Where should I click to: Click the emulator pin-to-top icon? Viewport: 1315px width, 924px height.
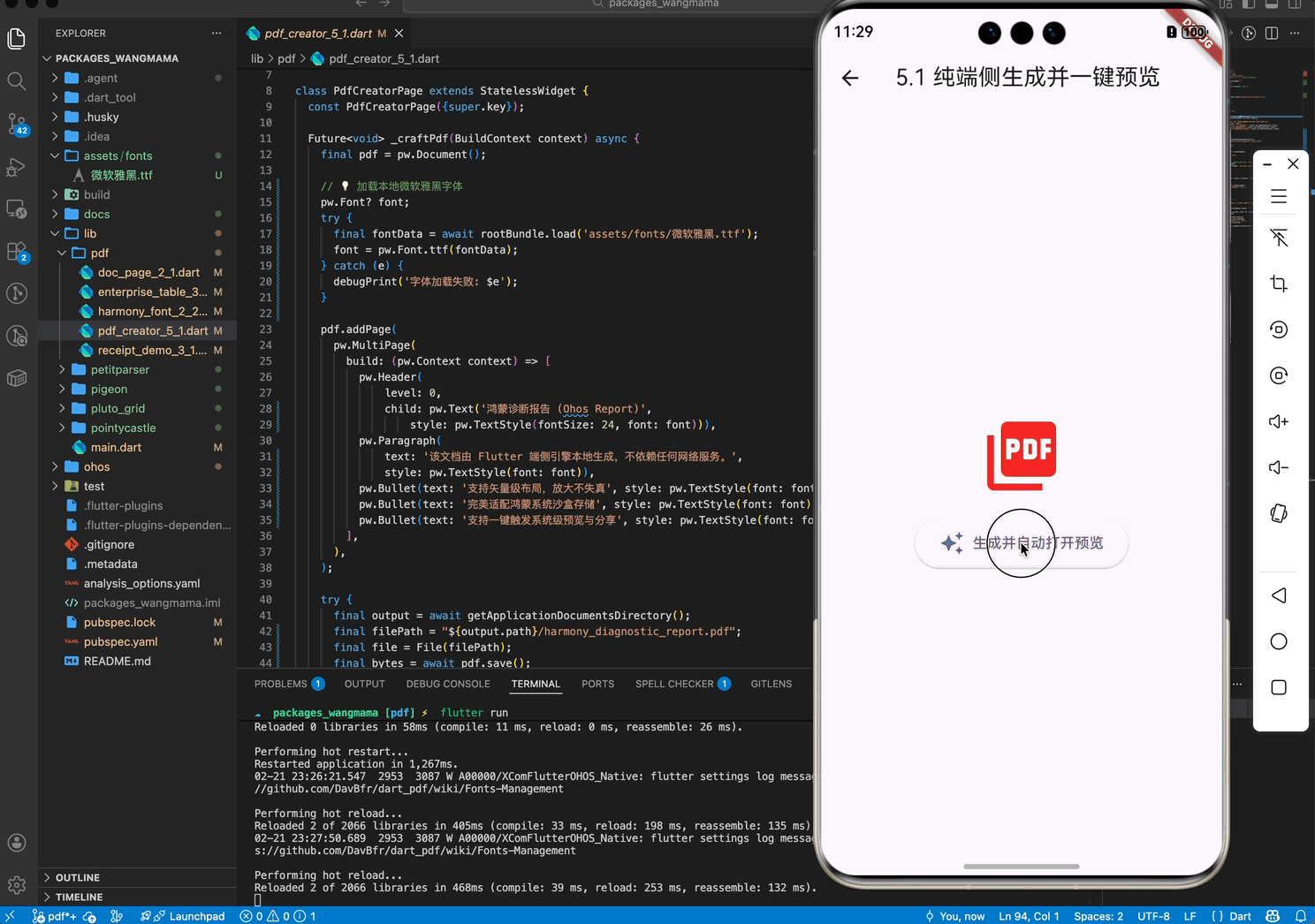coord(1279,238)
